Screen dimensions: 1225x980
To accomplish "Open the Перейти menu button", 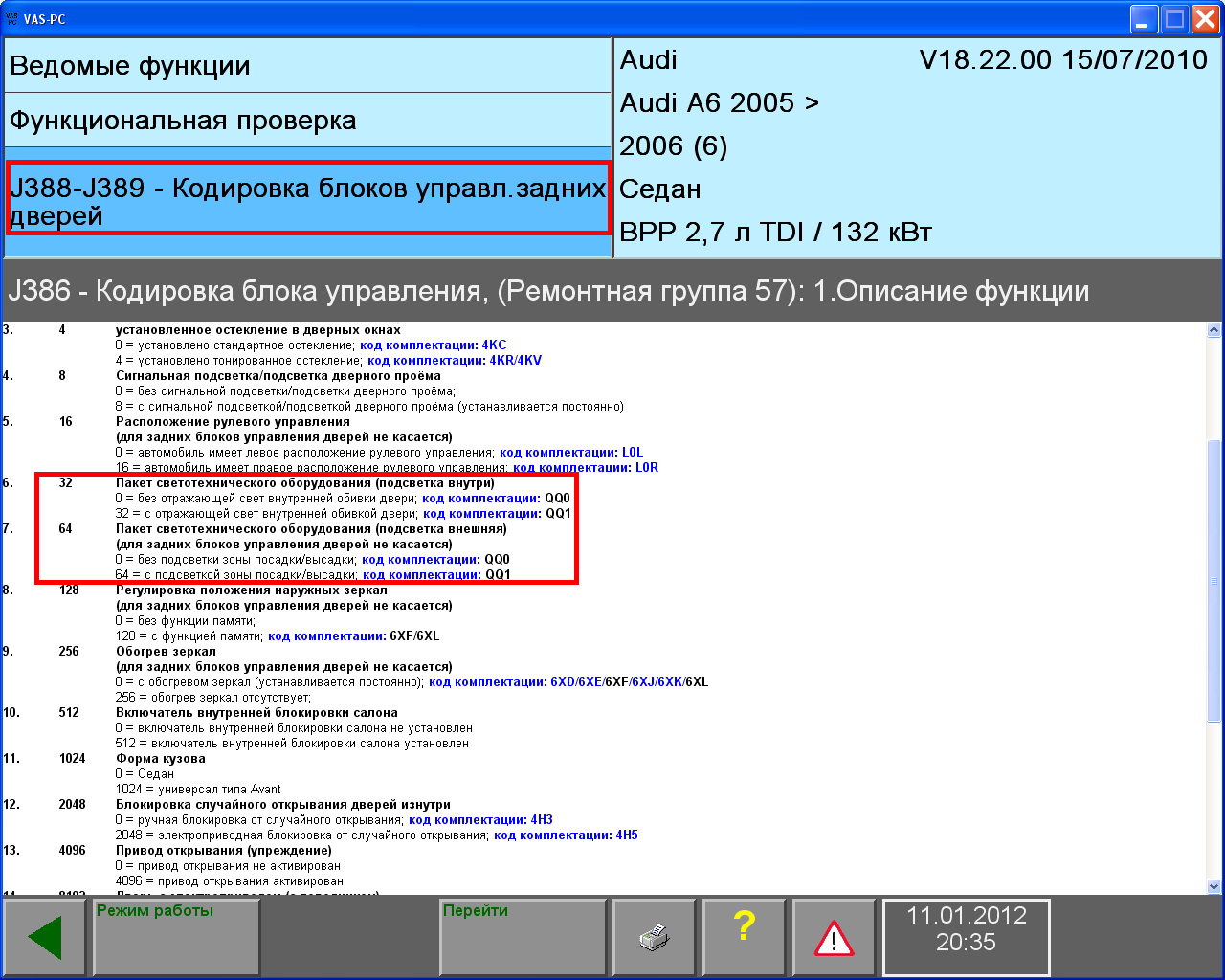I will click(x=523, y=938).
